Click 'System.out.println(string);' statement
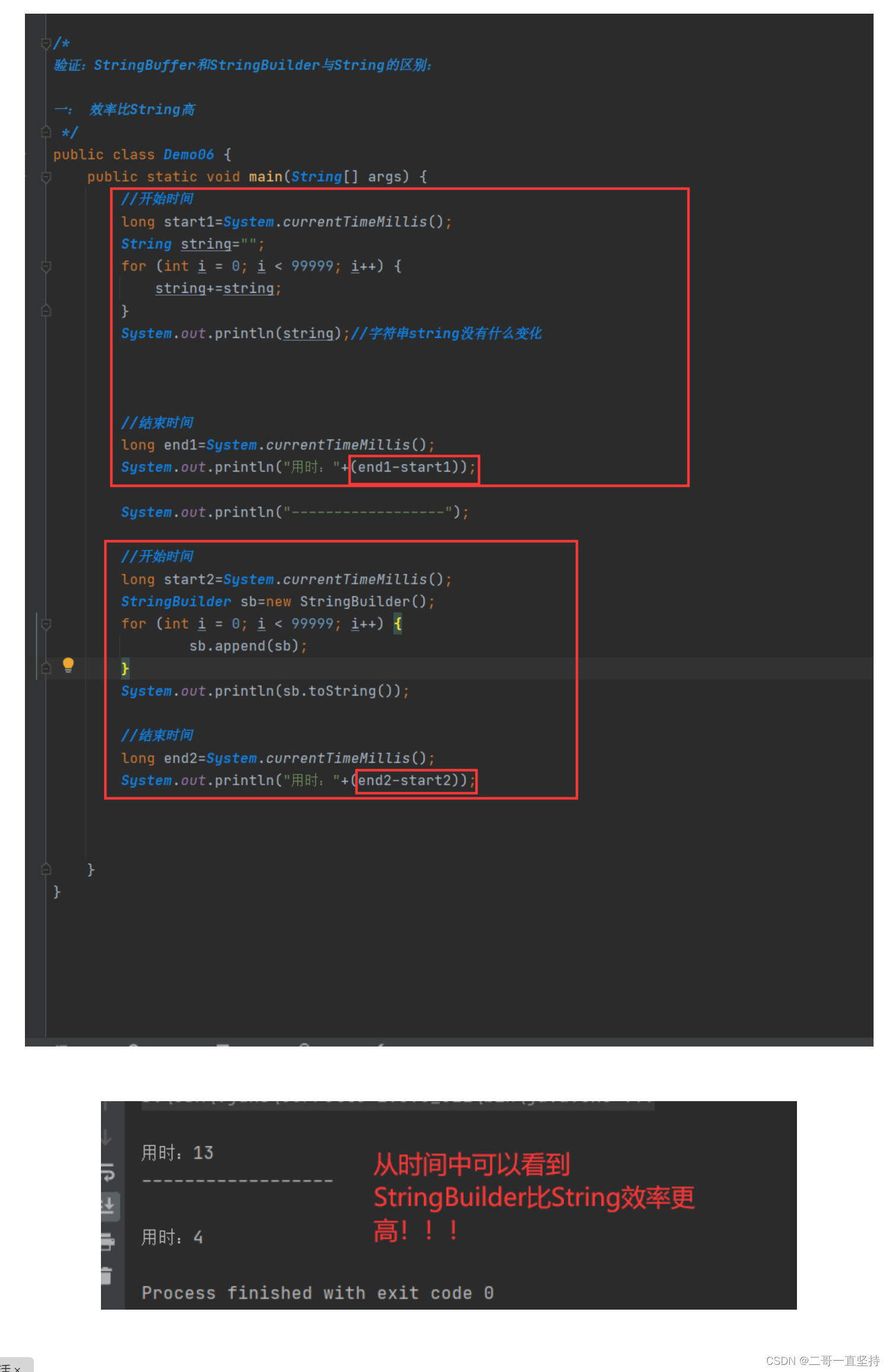 (x=235, y=333)
